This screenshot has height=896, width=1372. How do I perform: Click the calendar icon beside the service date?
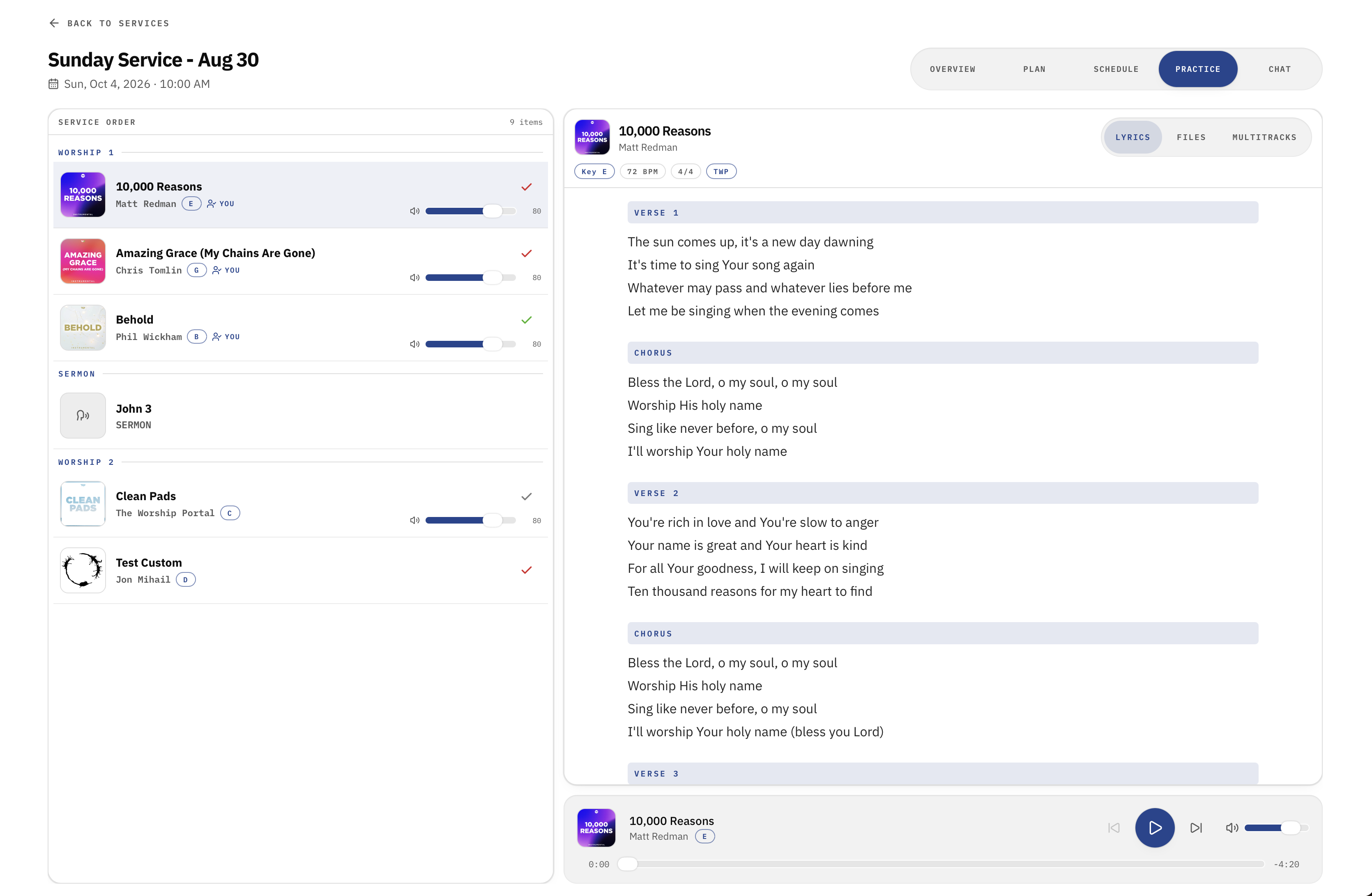pyautogui.click(x=53, y=84)
